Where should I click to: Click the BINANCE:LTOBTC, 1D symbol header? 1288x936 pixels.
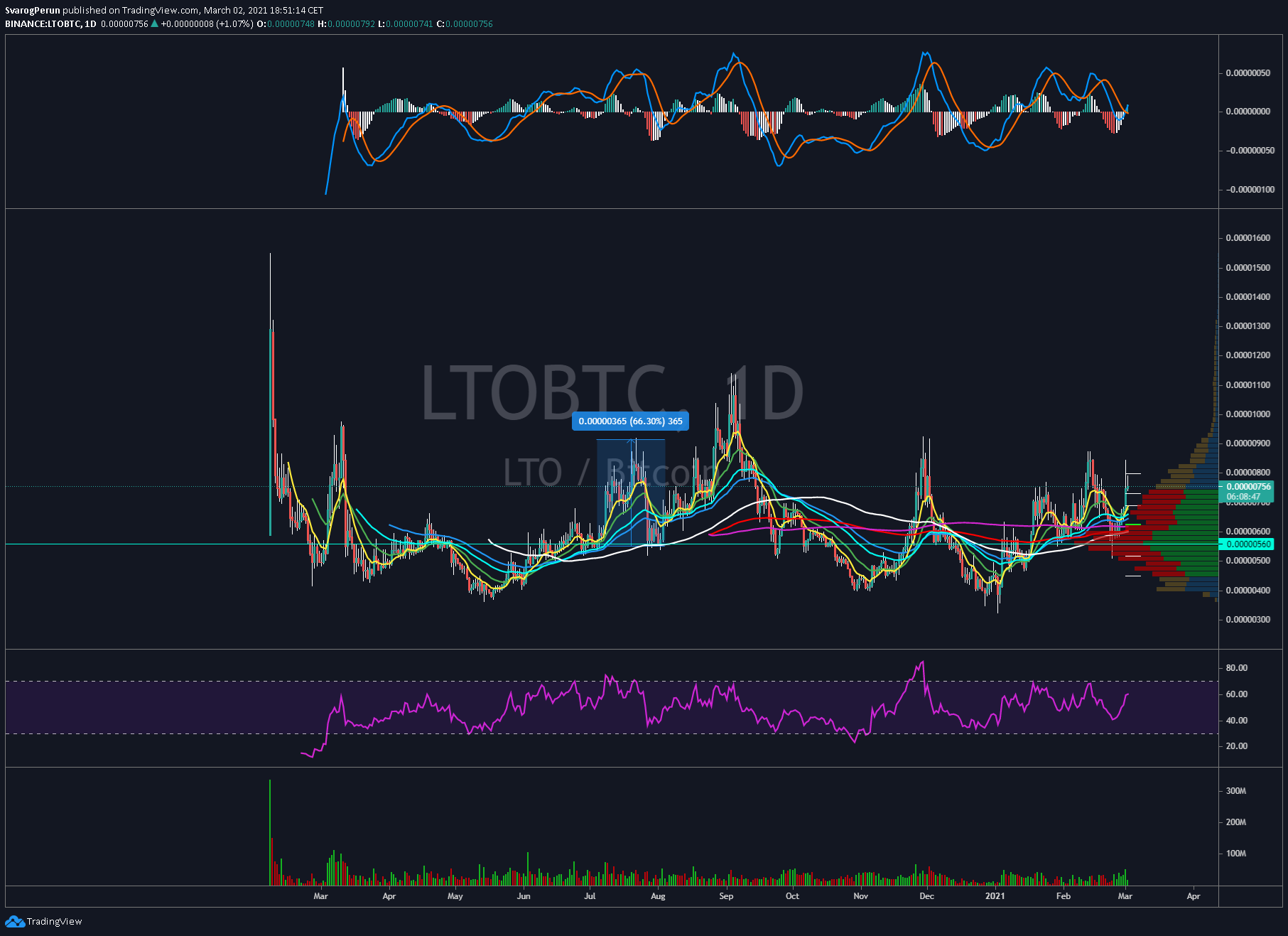click(x=50, y=23)
